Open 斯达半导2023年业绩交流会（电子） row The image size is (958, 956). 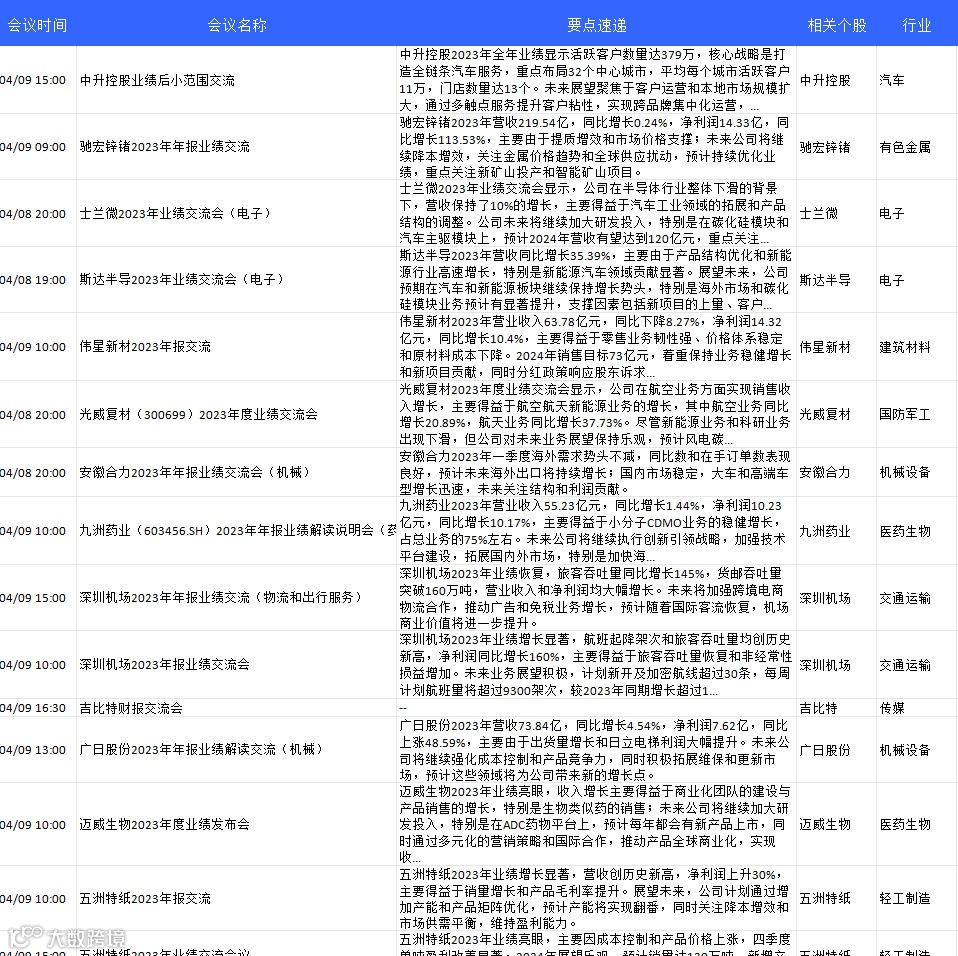tap(181, 279)
